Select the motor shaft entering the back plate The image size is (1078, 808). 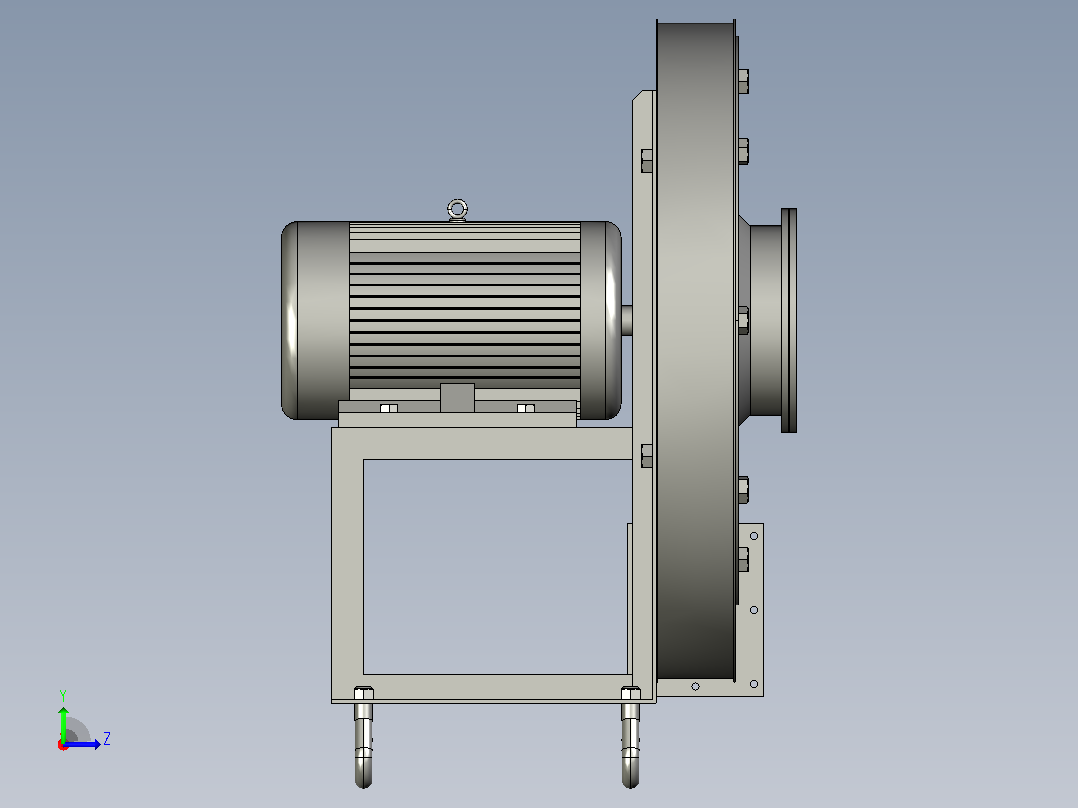pos(627,320)
